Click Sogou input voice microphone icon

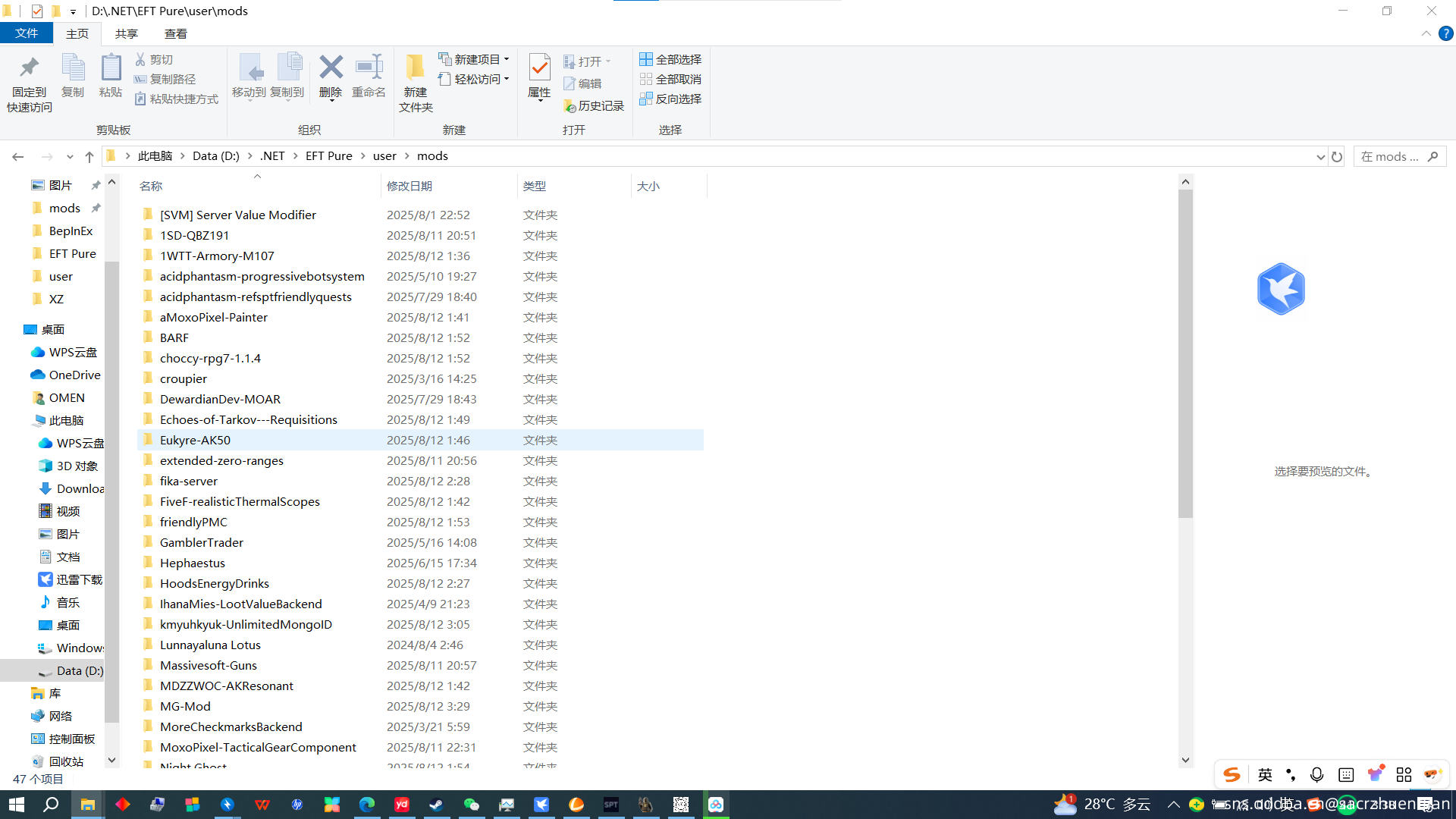coord(1316,774)
